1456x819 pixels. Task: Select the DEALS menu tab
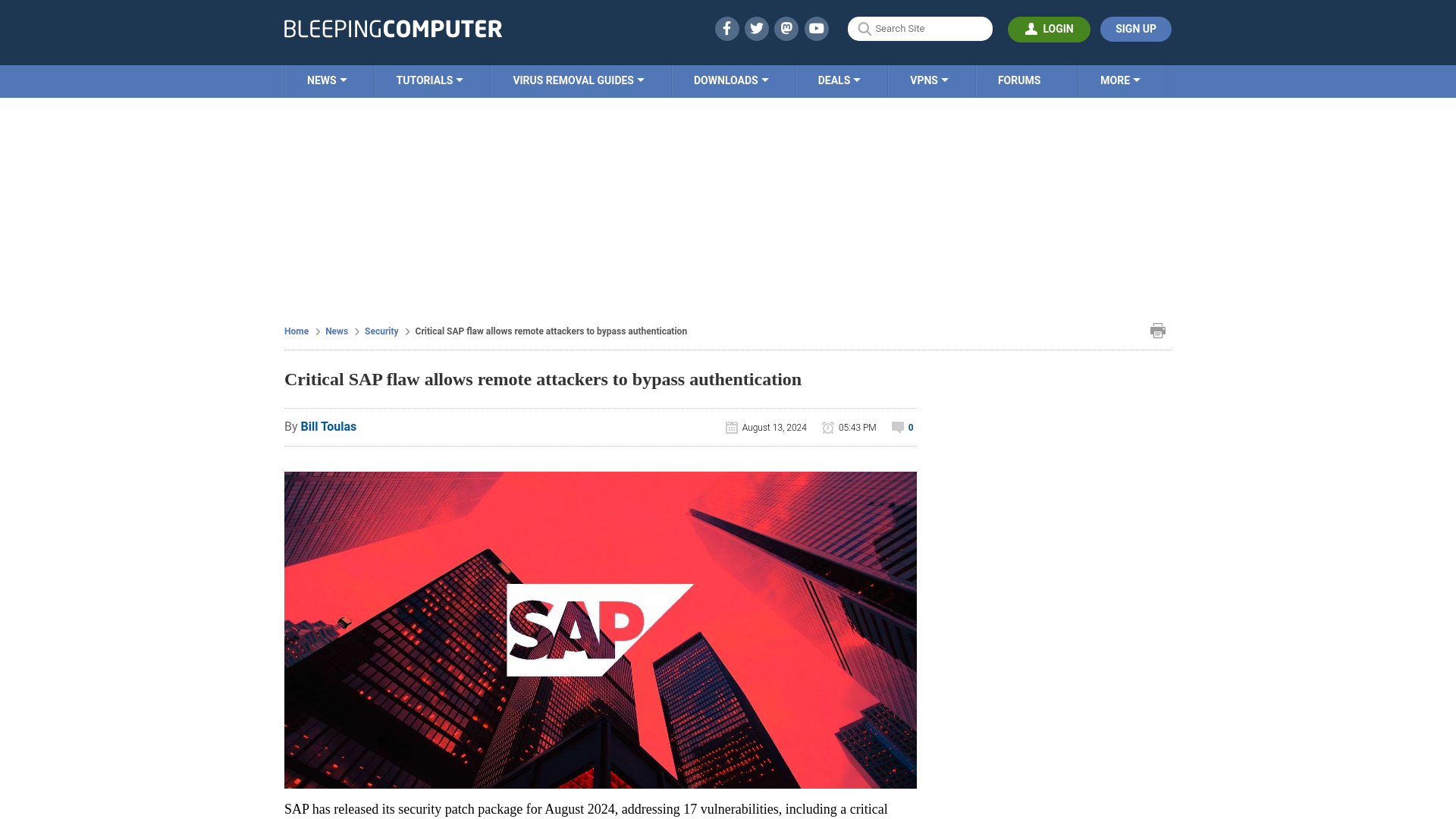click(x=839, y=80)
